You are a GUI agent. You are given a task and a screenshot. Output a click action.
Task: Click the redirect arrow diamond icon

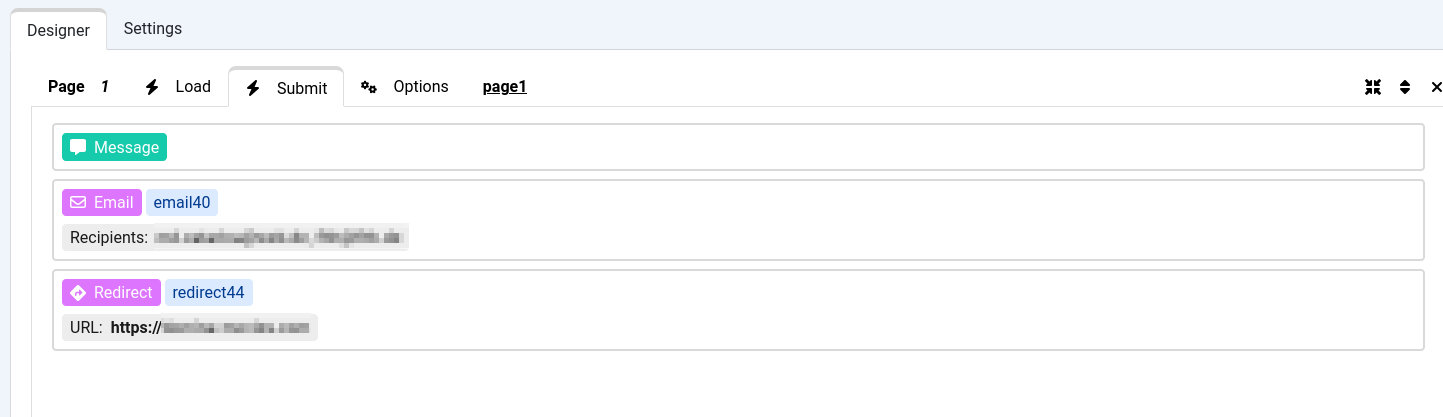(x=78, y=293)
